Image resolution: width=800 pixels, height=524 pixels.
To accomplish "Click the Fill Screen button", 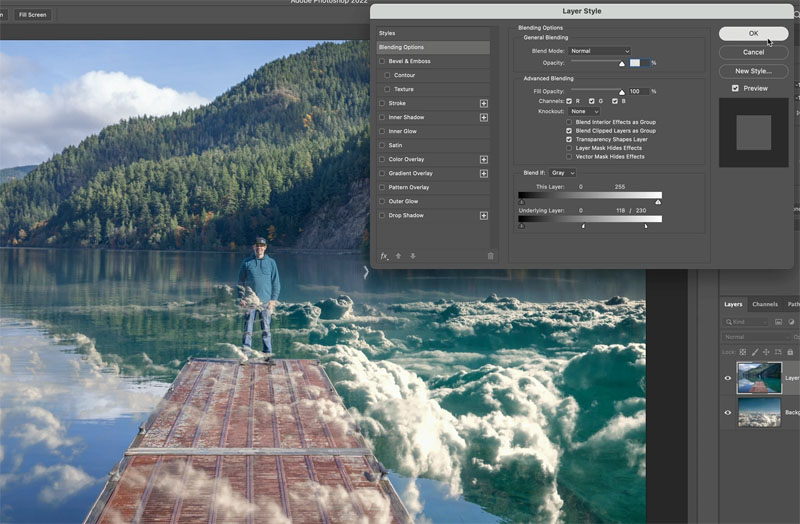I will tap(33, 15).
